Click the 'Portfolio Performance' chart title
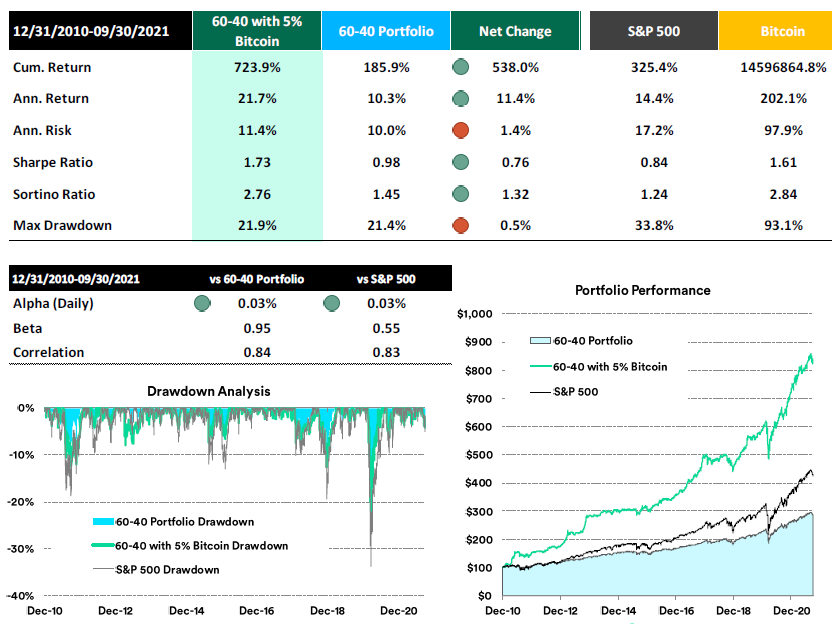Image resolution: width=832 pixels, height=624 pixels. pos(643,290)
